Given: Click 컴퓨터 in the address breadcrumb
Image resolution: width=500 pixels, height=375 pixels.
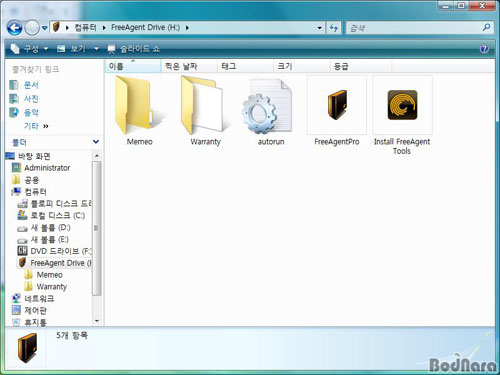Looking at the screenshot, I should [85, 27].
